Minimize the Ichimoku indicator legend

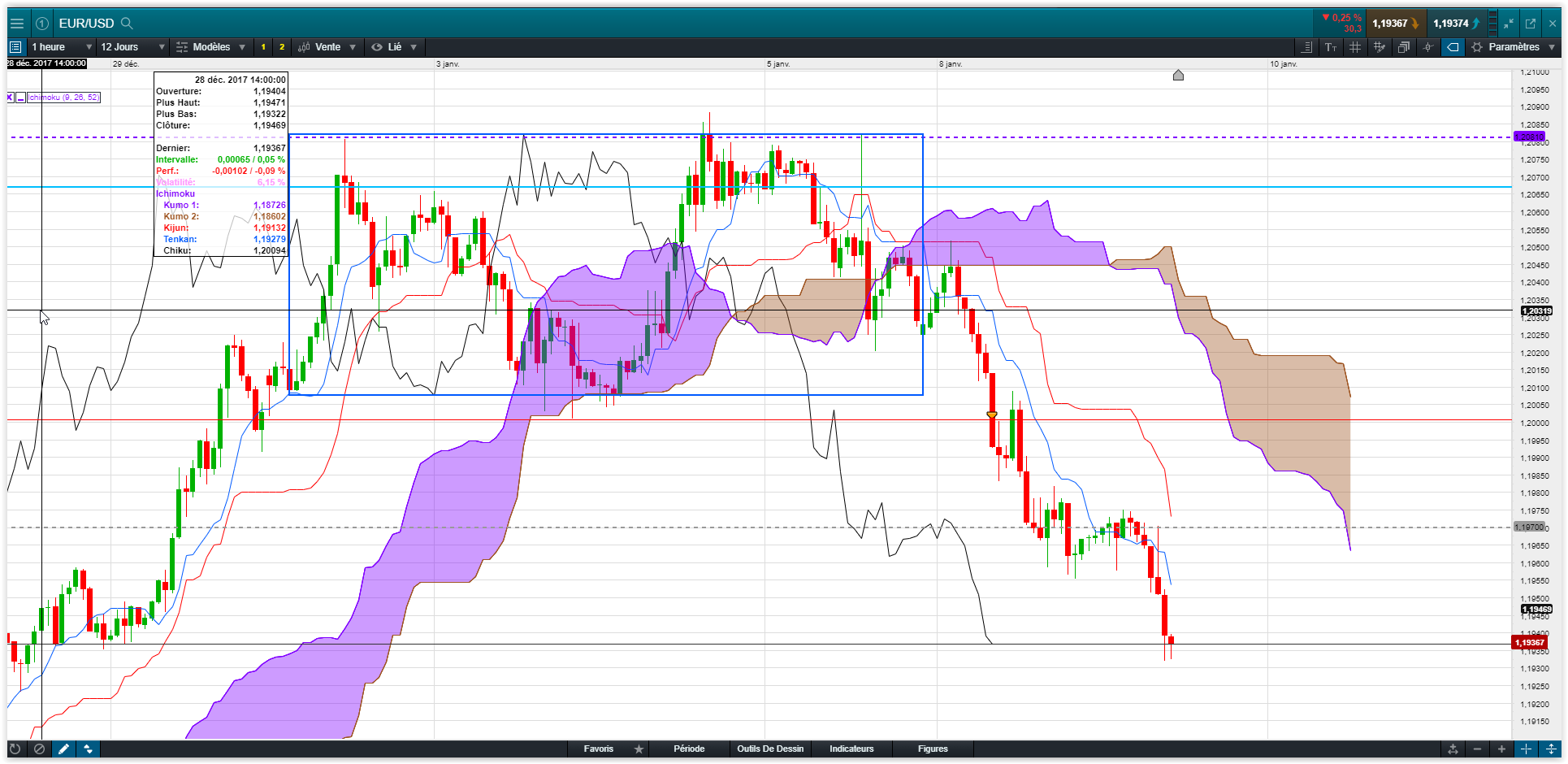20,98
